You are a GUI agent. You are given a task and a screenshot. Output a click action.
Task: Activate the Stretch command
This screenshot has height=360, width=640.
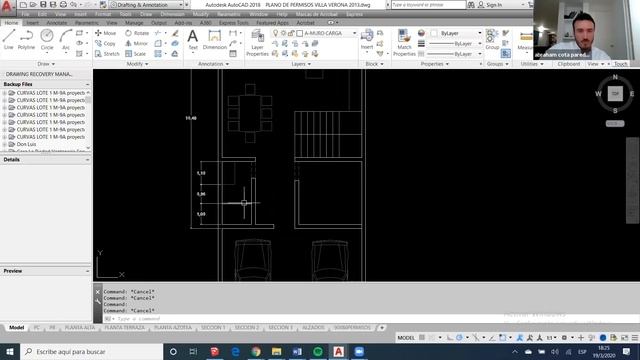(x=107, y=54)
